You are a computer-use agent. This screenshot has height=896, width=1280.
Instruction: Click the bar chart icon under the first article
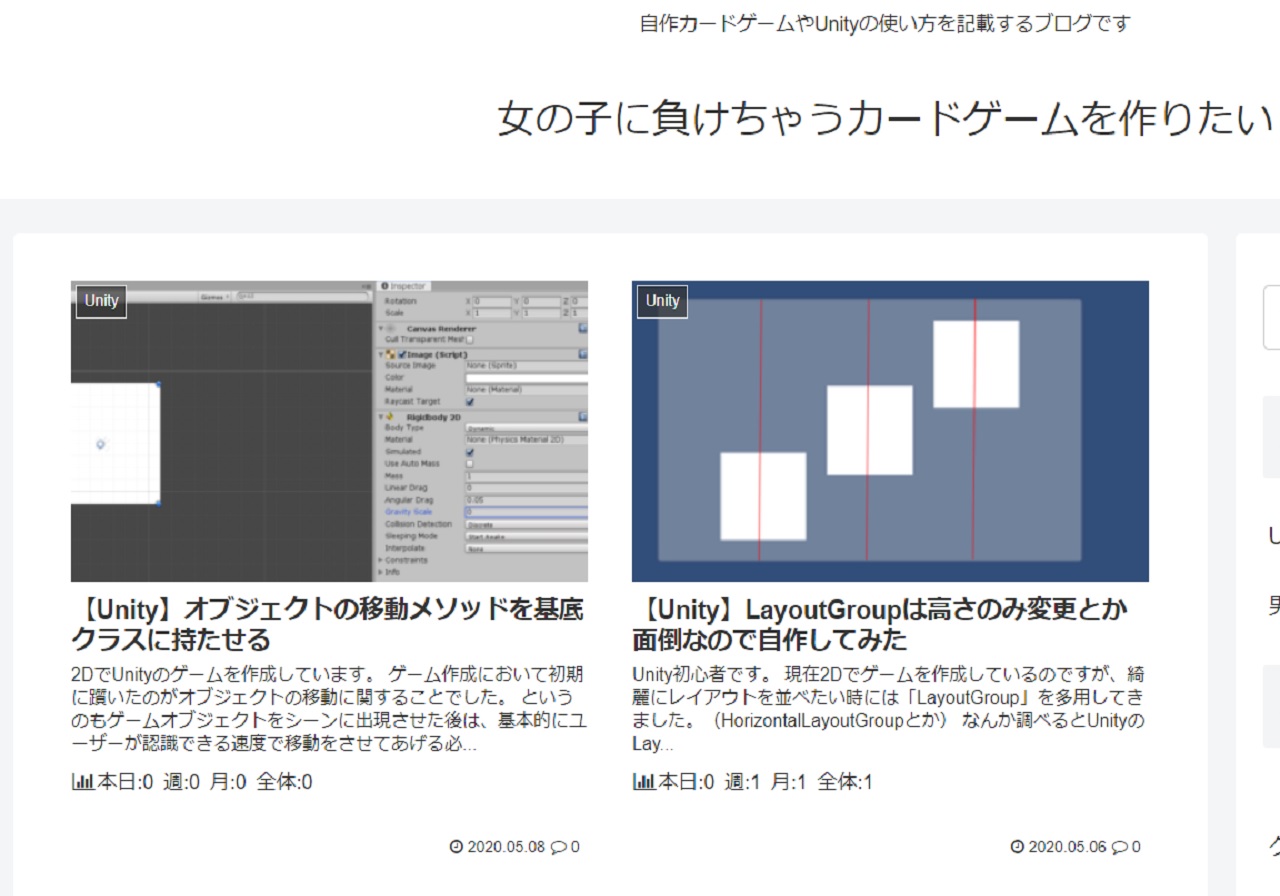click(82, 782)
